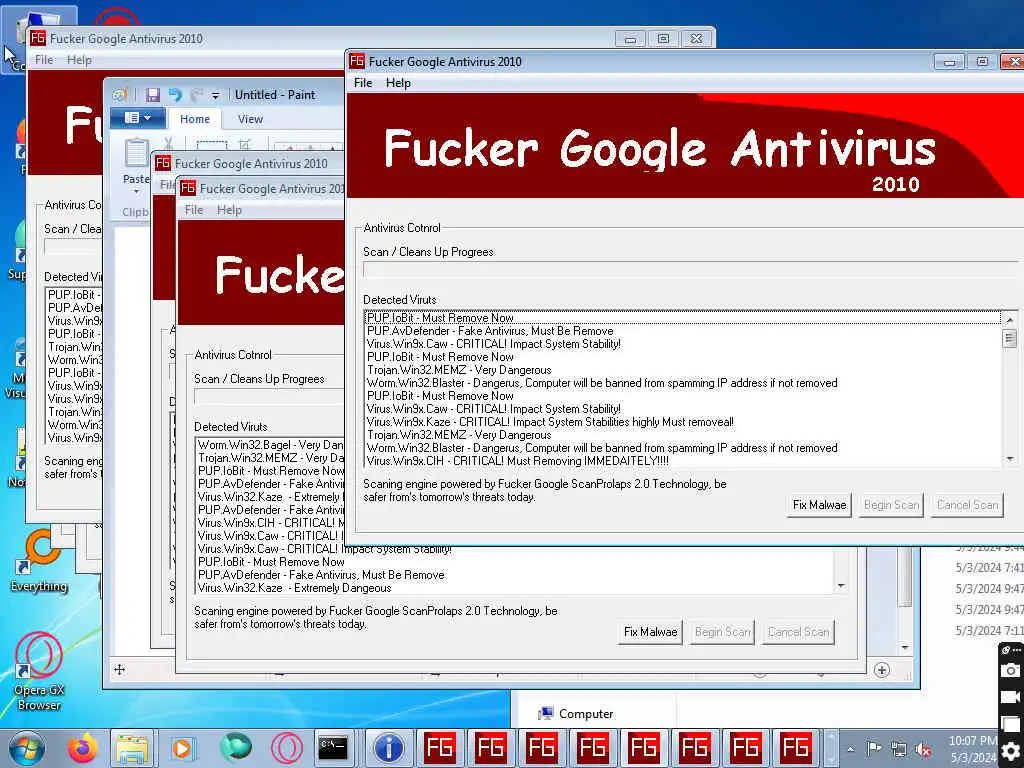Click the rectangular Select tool in Paint
The height and width of the screenshot is (768, 1024).
click(212, 146)
